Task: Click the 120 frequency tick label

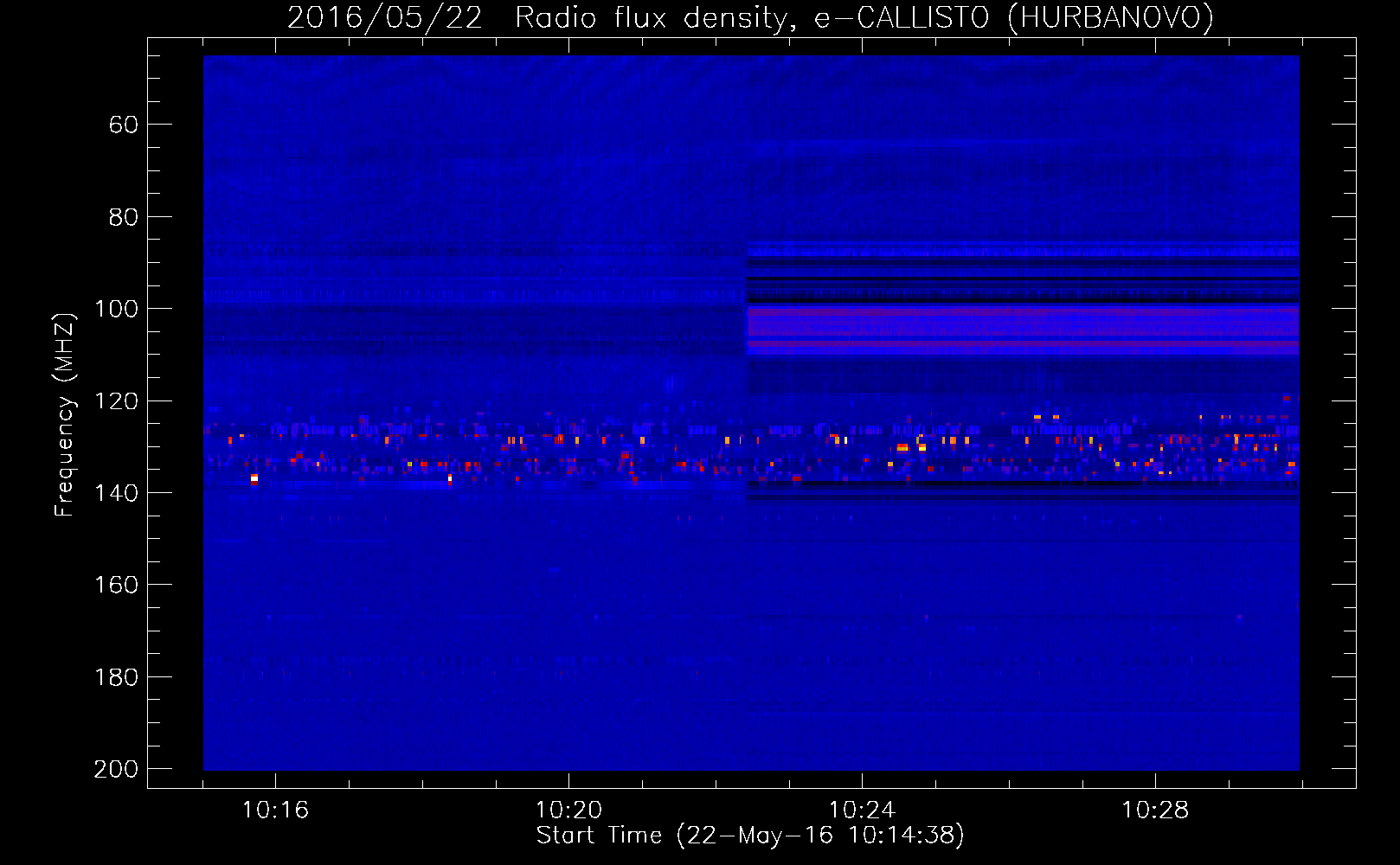Action: [116, 401]
